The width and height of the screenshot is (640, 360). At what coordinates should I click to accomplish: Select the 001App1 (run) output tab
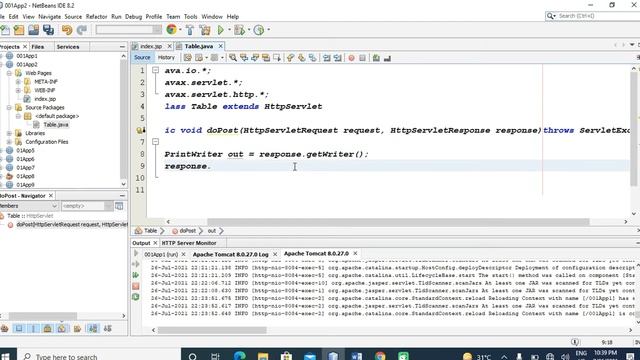point(161,254)
